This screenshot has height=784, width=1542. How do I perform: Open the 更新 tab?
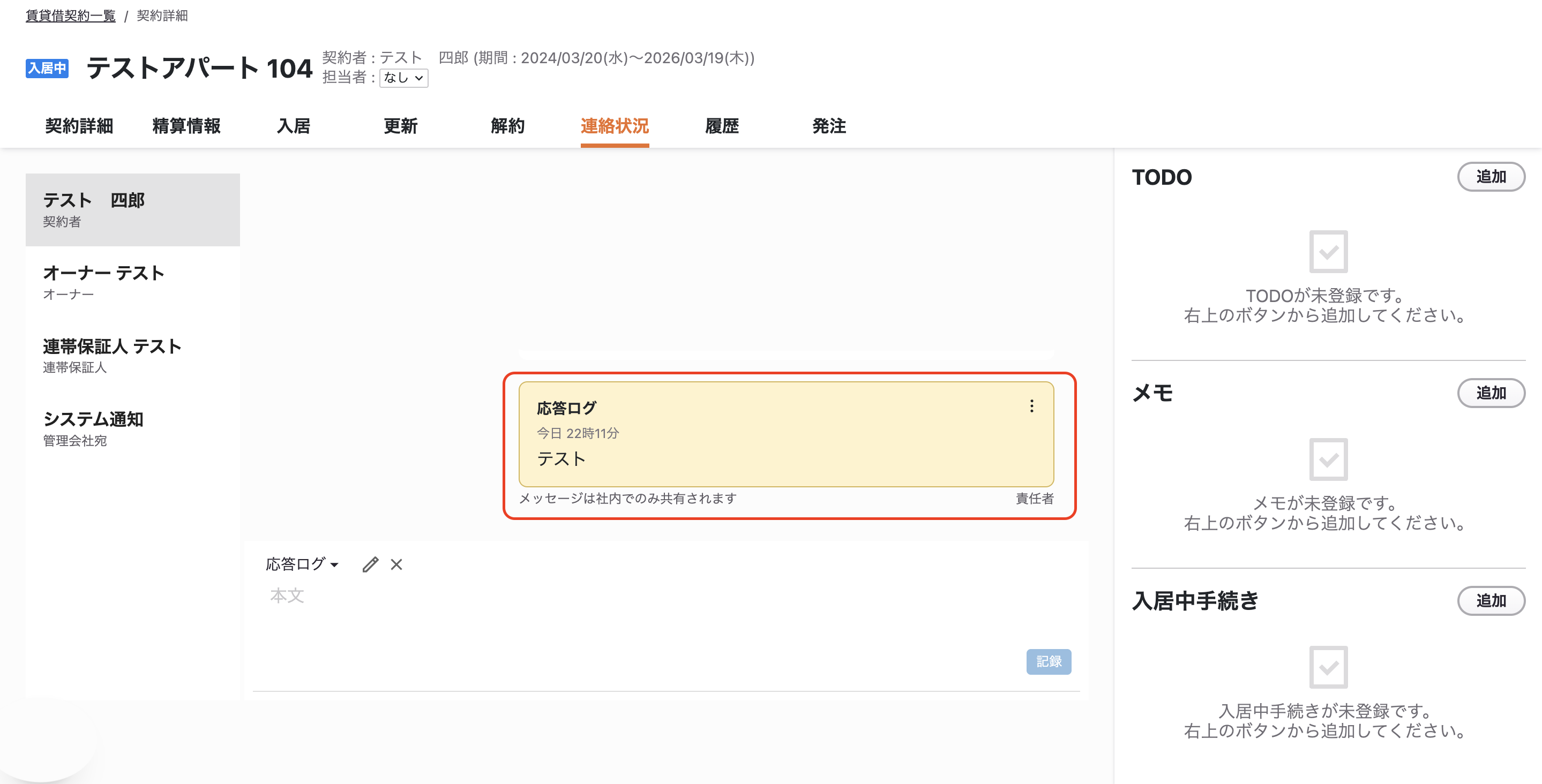tap(400, 126)
